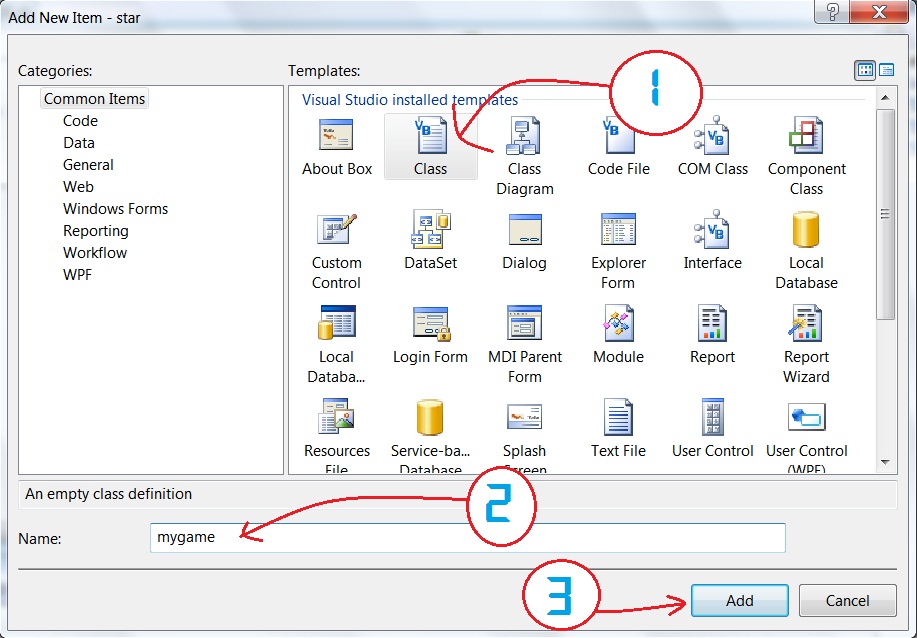Pick the User Control template
Viewport: 917px width, 638px height.
(x=712, y=428)
